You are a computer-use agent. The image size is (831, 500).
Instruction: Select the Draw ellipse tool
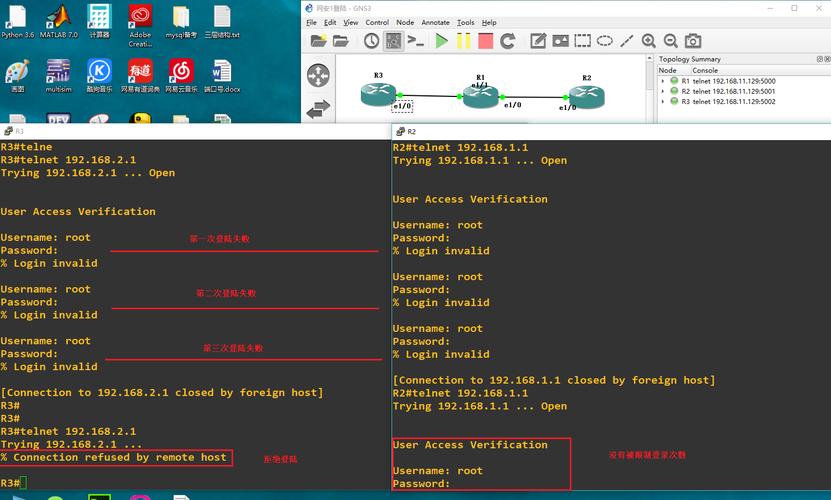click(605, 41)
